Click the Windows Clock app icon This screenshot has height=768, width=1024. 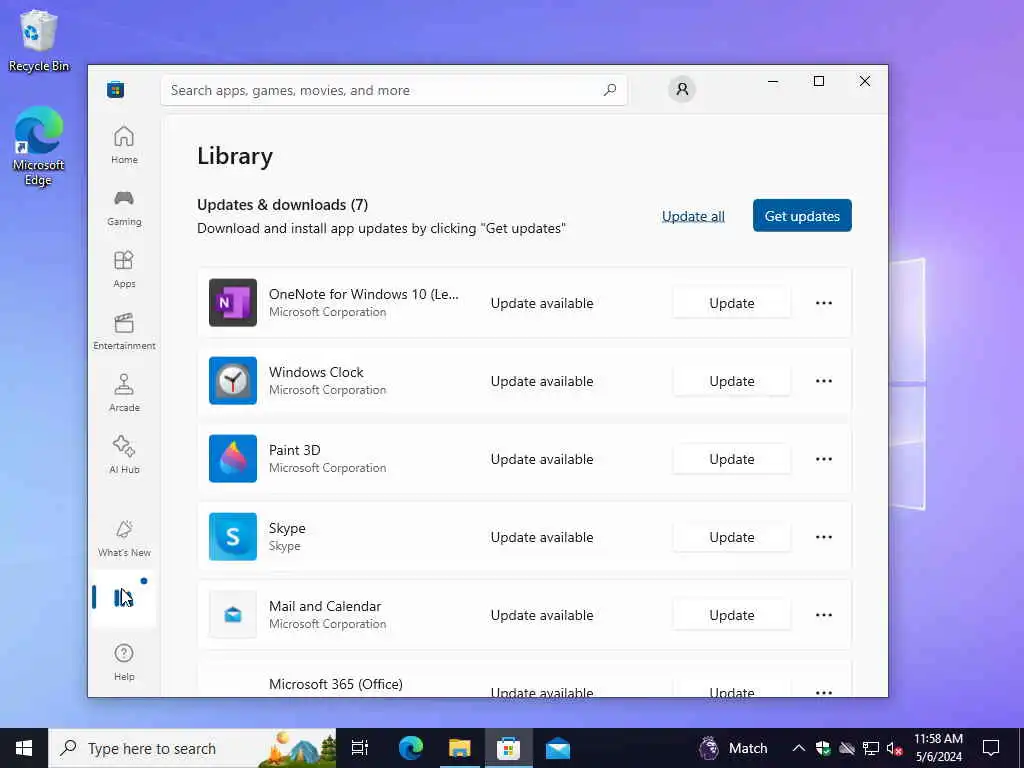(232, 381)
